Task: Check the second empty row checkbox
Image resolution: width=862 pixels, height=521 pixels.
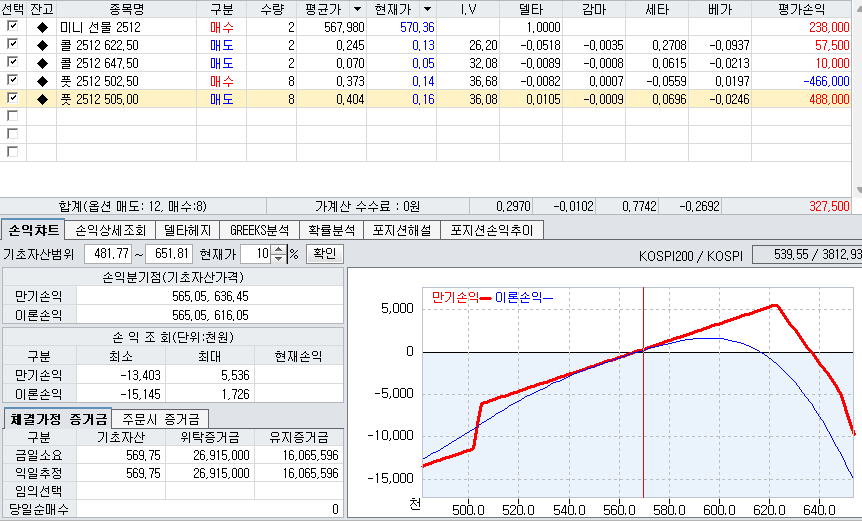Action: point(12,134)
